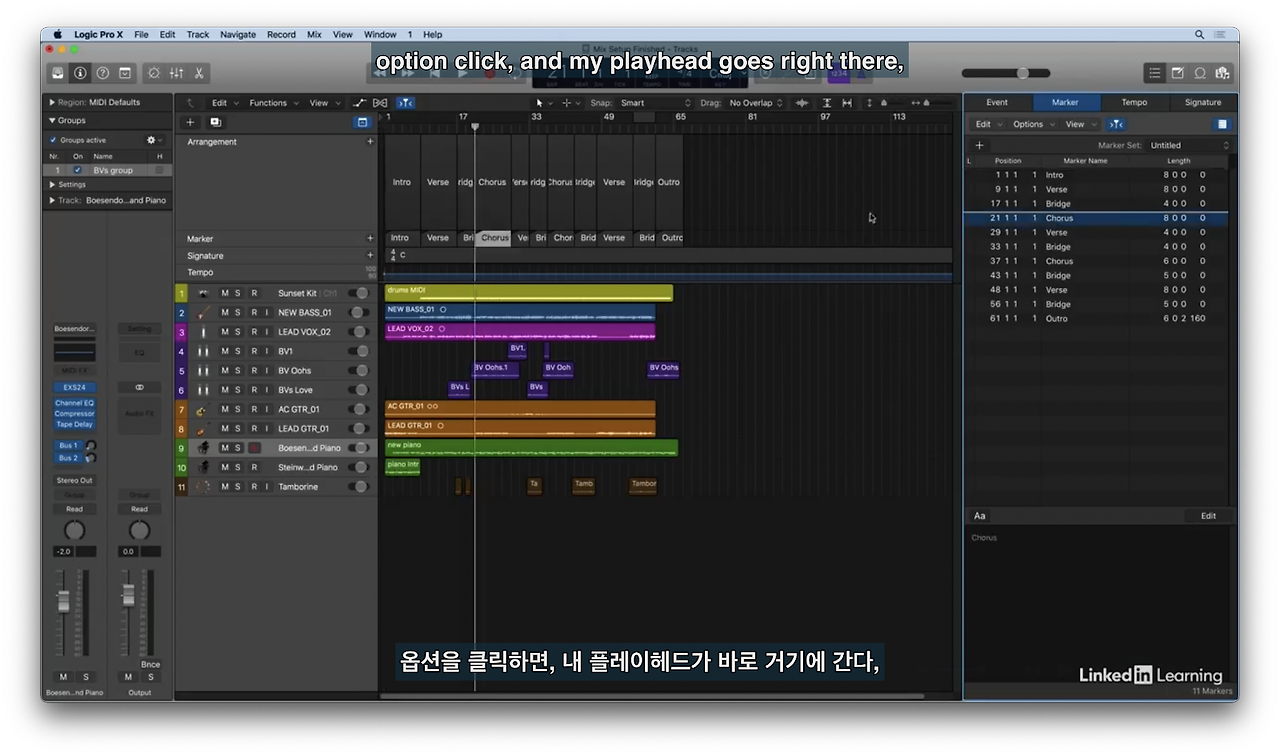Open the File menu

coord(141,34)
